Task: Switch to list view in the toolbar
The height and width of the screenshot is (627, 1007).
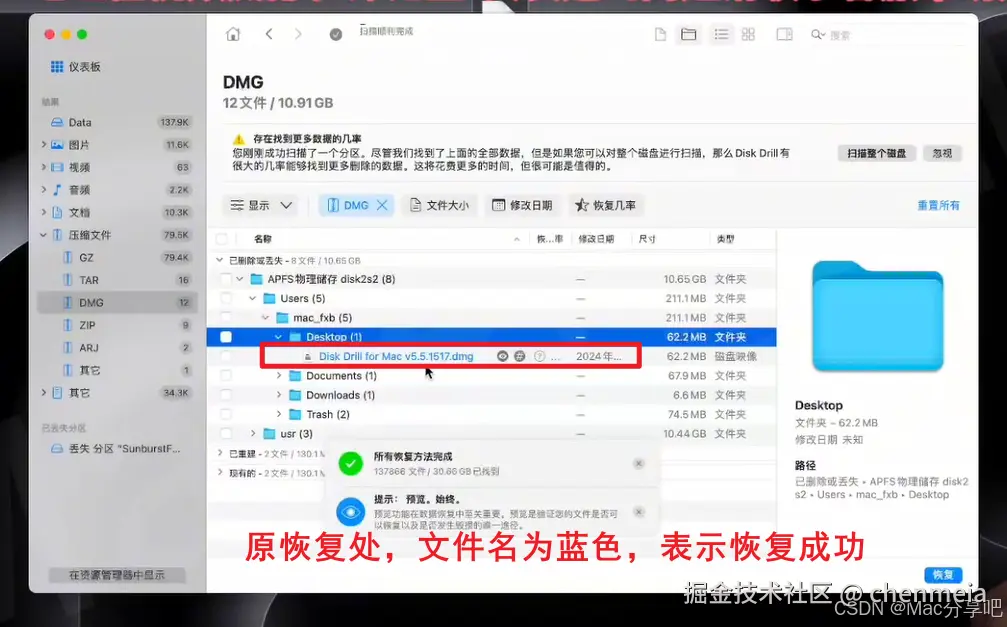Action: (x=723, y=33)
